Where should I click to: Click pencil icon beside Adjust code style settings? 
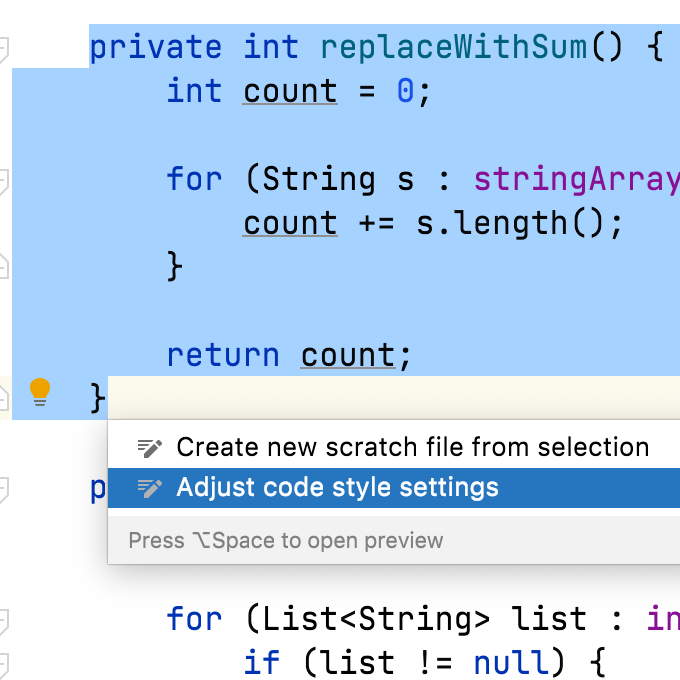(x=150, y=488)
